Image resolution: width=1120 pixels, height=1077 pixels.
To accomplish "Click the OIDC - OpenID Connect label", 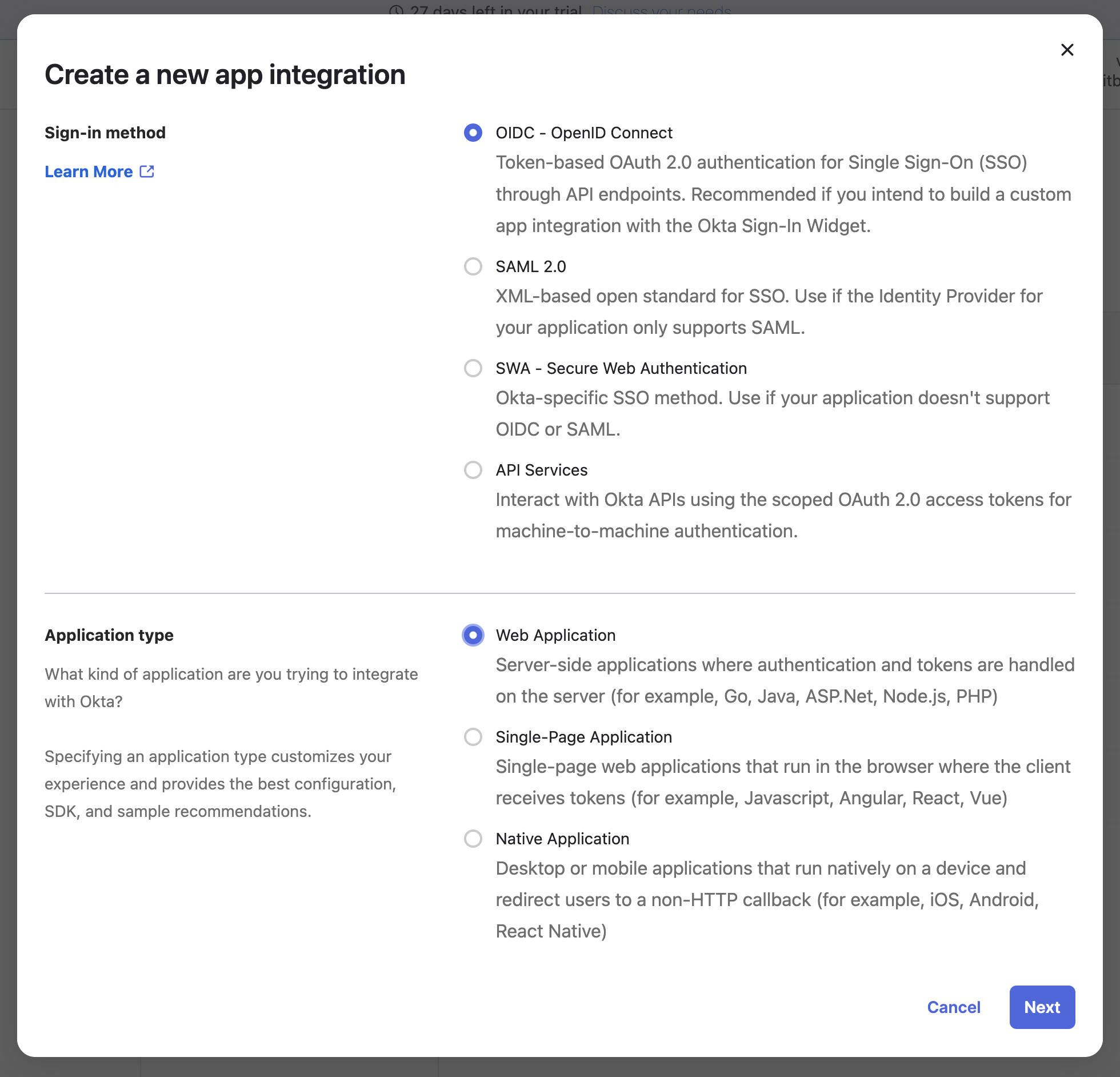I will pyautogui.click(x=584, y=133).
